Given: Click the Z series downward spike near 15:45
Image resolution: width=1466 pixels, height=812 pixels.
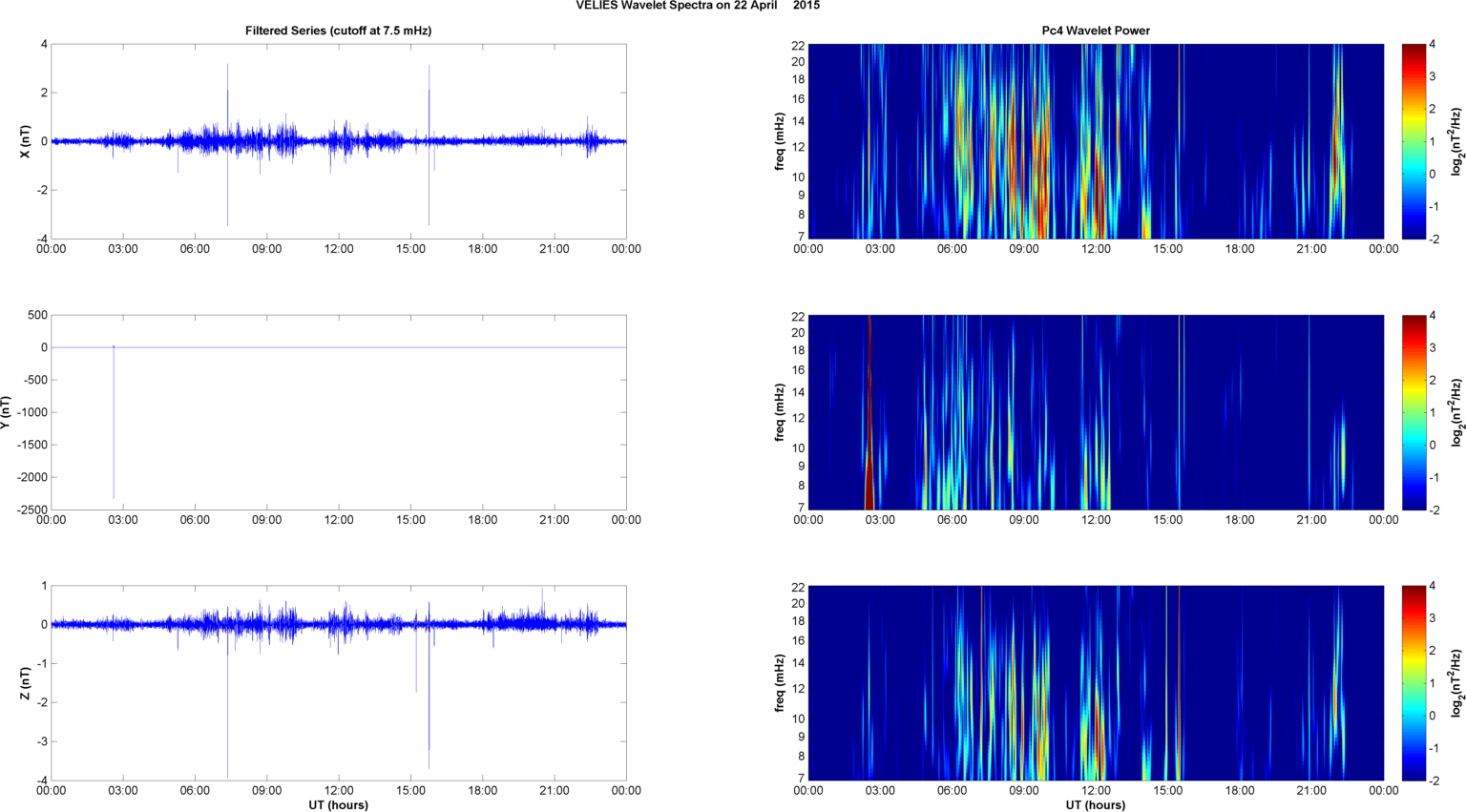Looking at the screenshot, I should click(429, 697).
